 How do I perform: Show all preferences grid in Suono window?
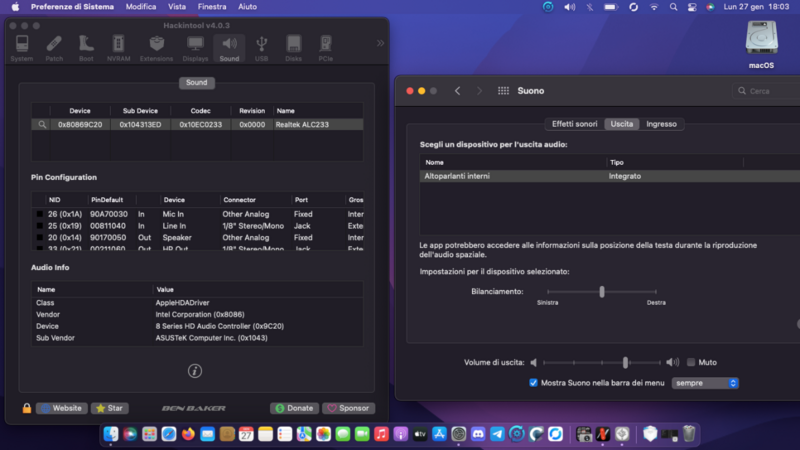point(503,91)
